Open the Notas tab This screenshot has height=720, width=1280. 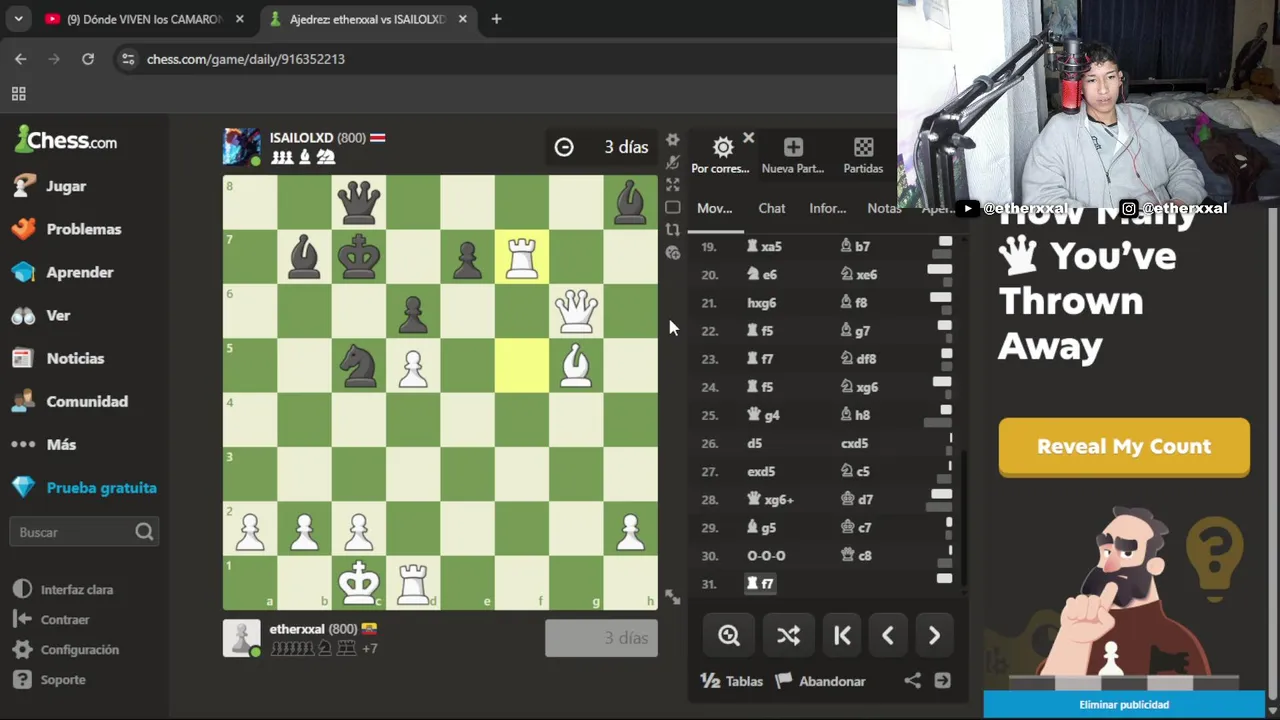(884, 208)
